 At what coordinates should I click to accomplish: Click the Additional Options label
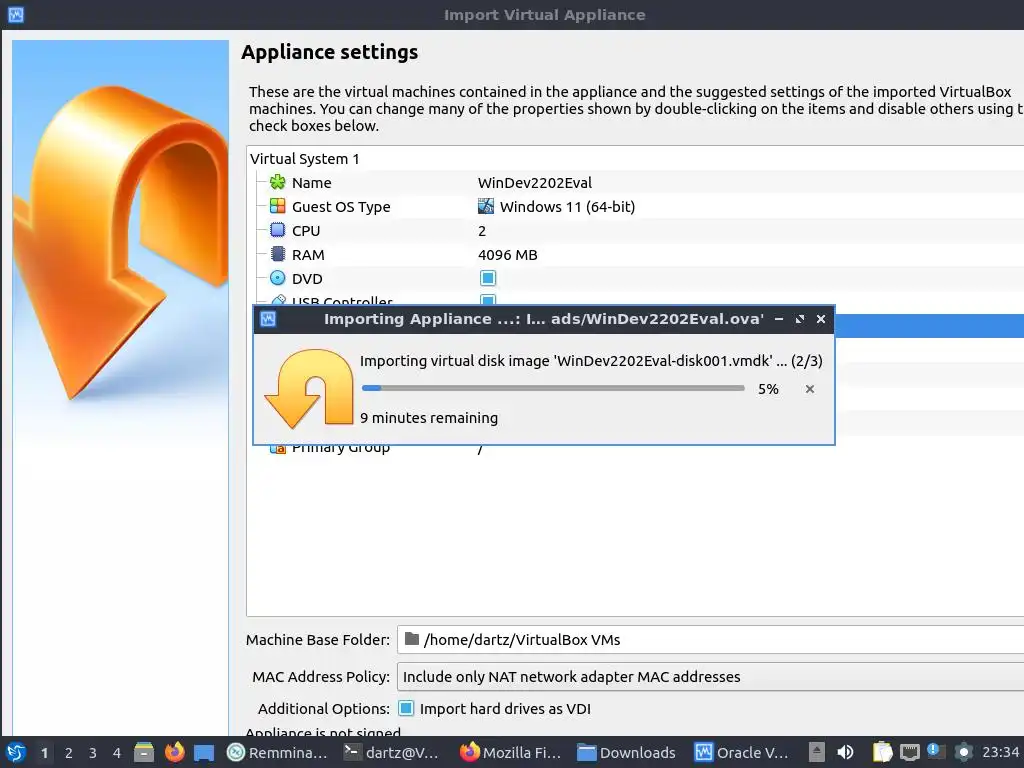click(323, 709)
